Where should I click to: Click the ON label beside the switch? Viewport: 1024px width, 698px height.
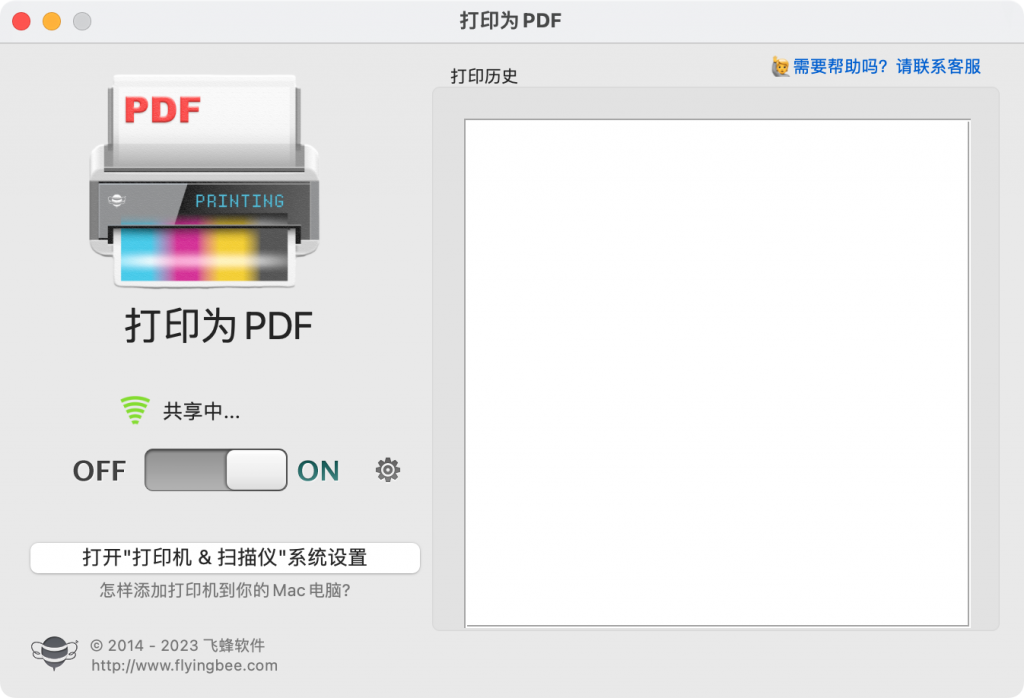[x=317, y=470]
